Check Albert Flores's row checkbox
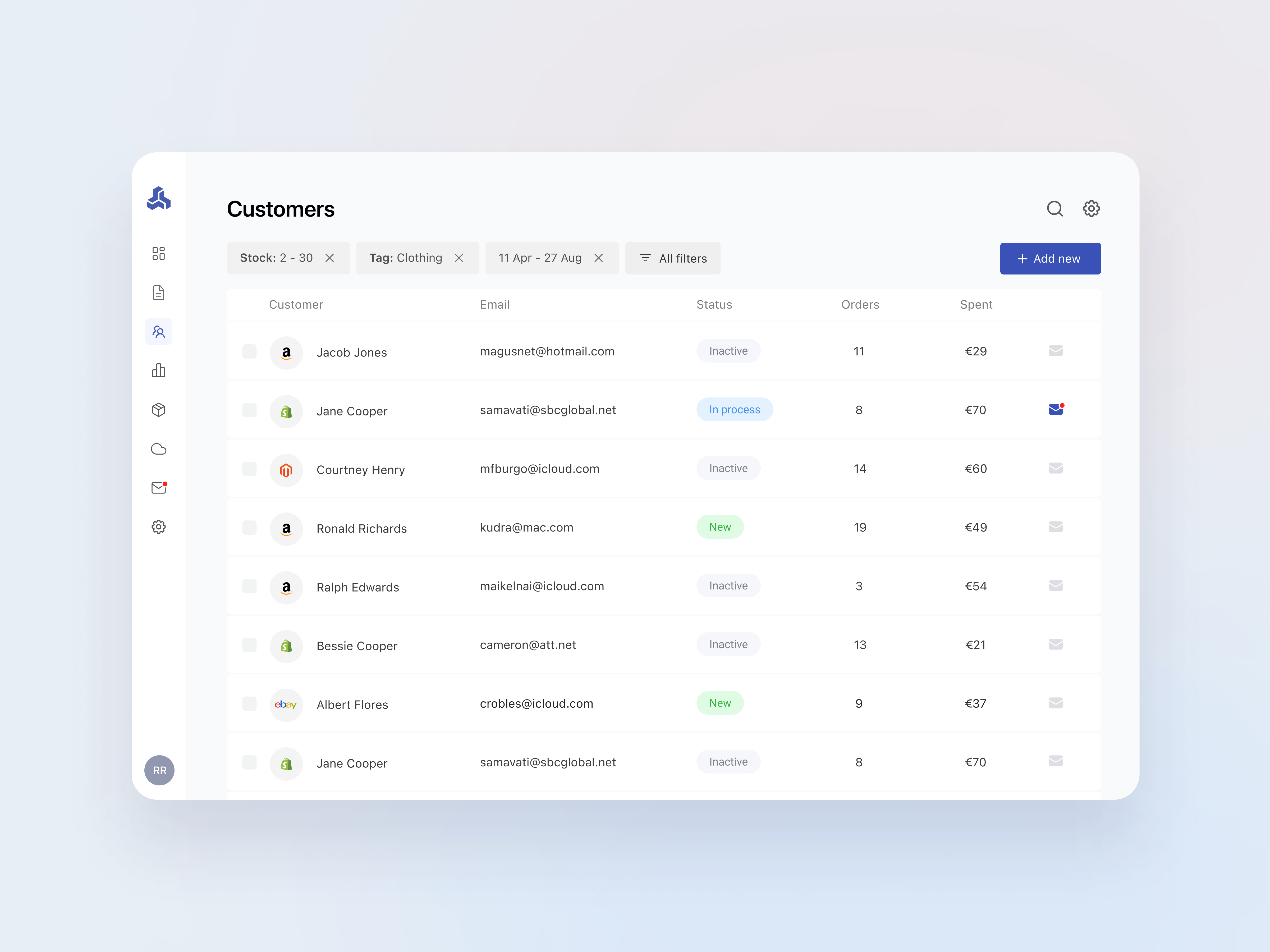1270x952 pixels. point(249,703)
